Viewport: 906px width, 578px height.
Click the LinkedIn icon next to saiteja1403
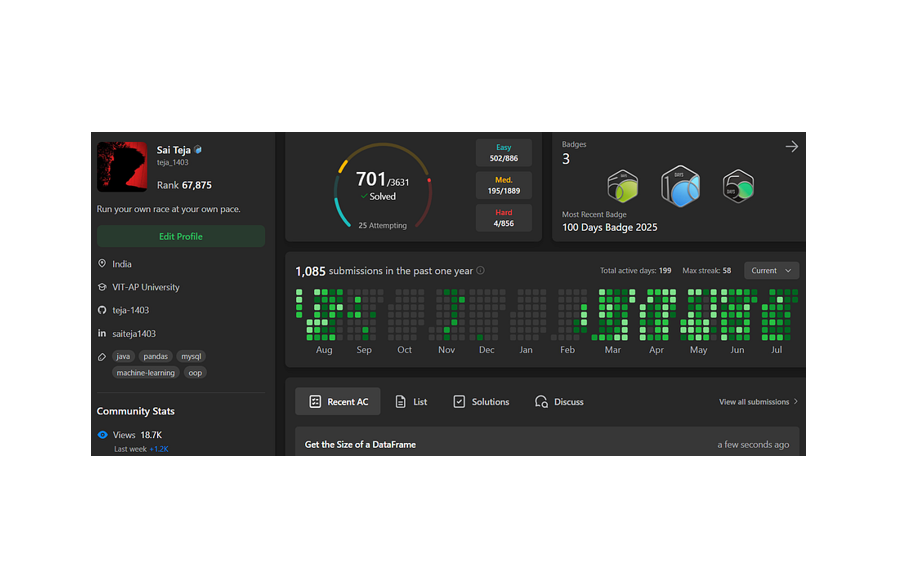pyautogui.click(x=102, y=333)
